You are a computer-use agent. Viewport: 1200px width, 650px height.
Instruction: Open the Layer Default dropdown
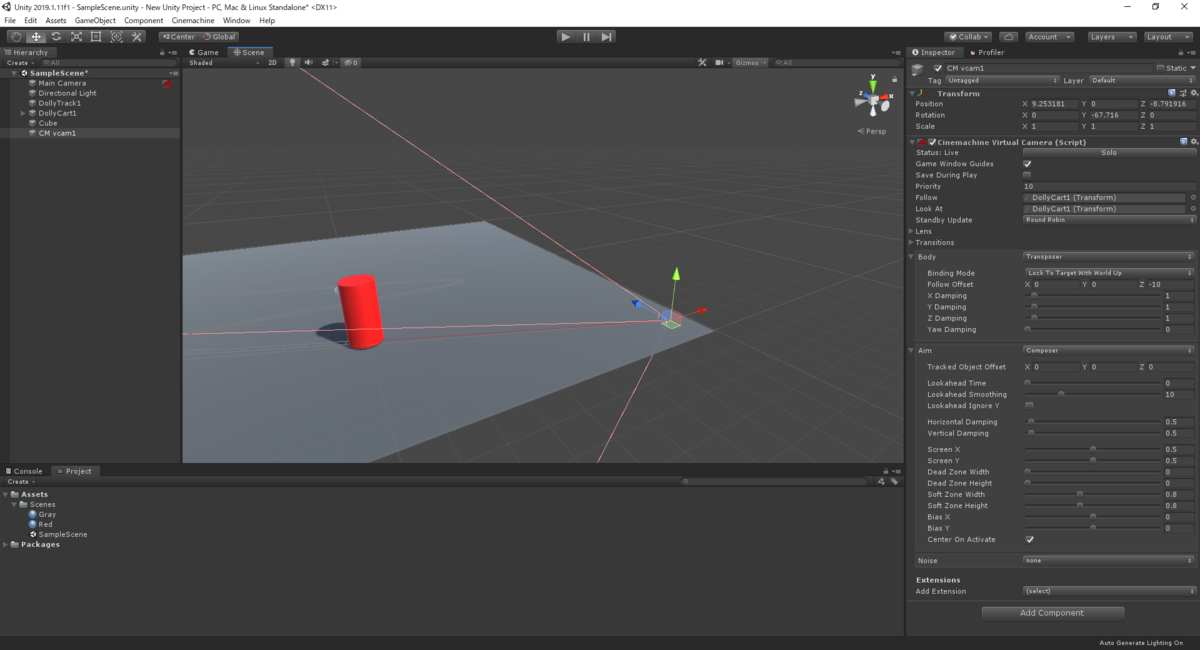tap(1141, 80)
